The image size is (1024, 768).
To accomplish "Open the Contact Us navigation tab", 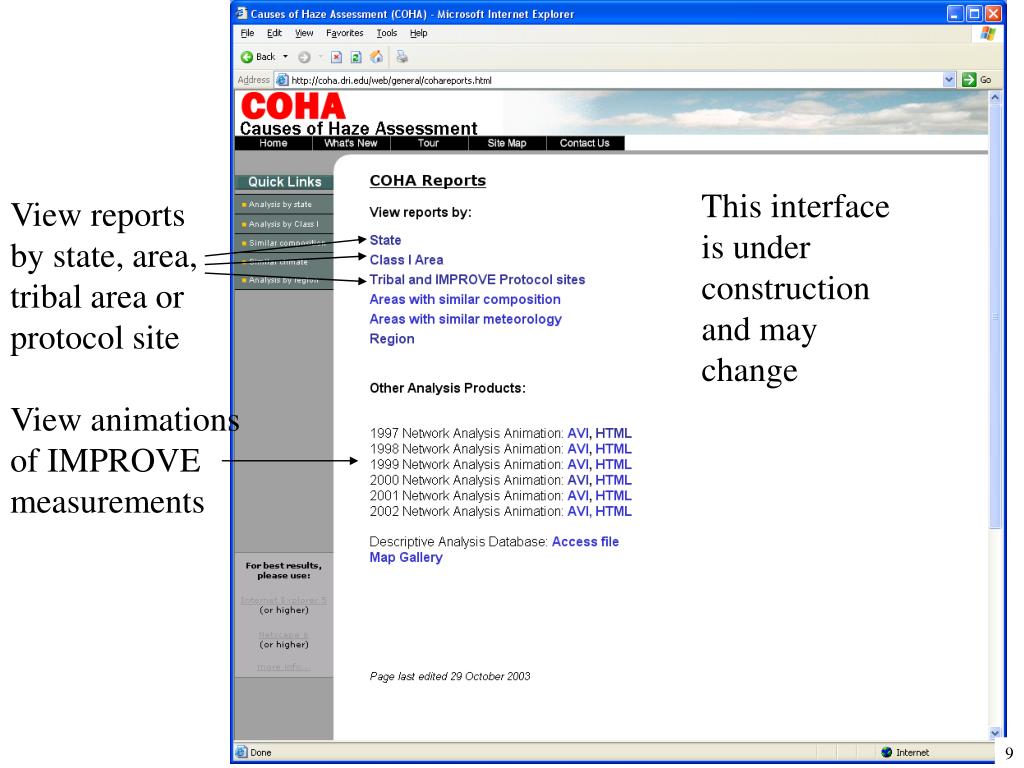I will click(x=584, y=143).
